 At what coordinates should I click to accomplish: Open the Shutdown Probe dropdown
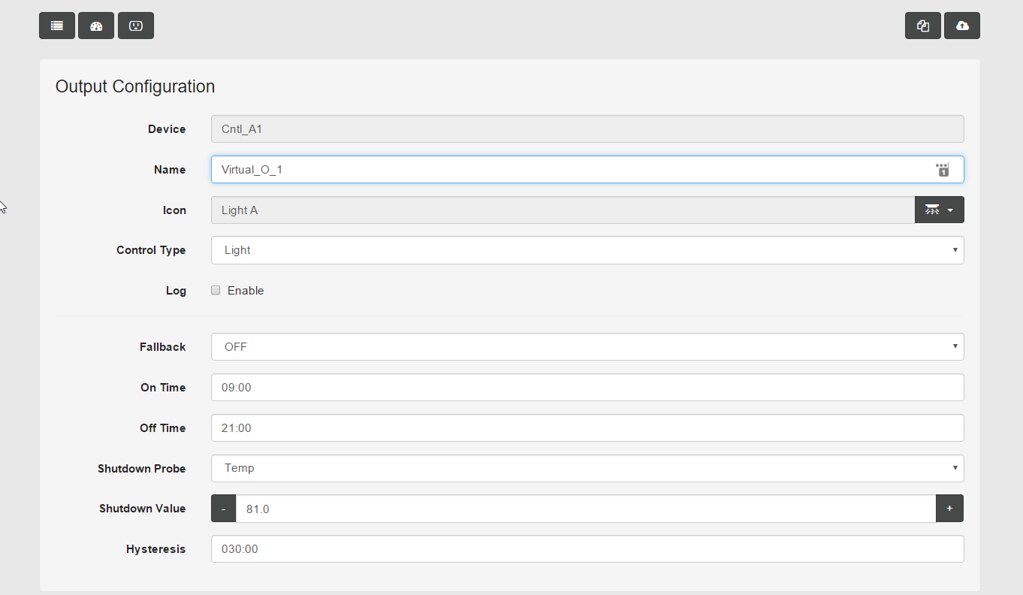(587, 468)
